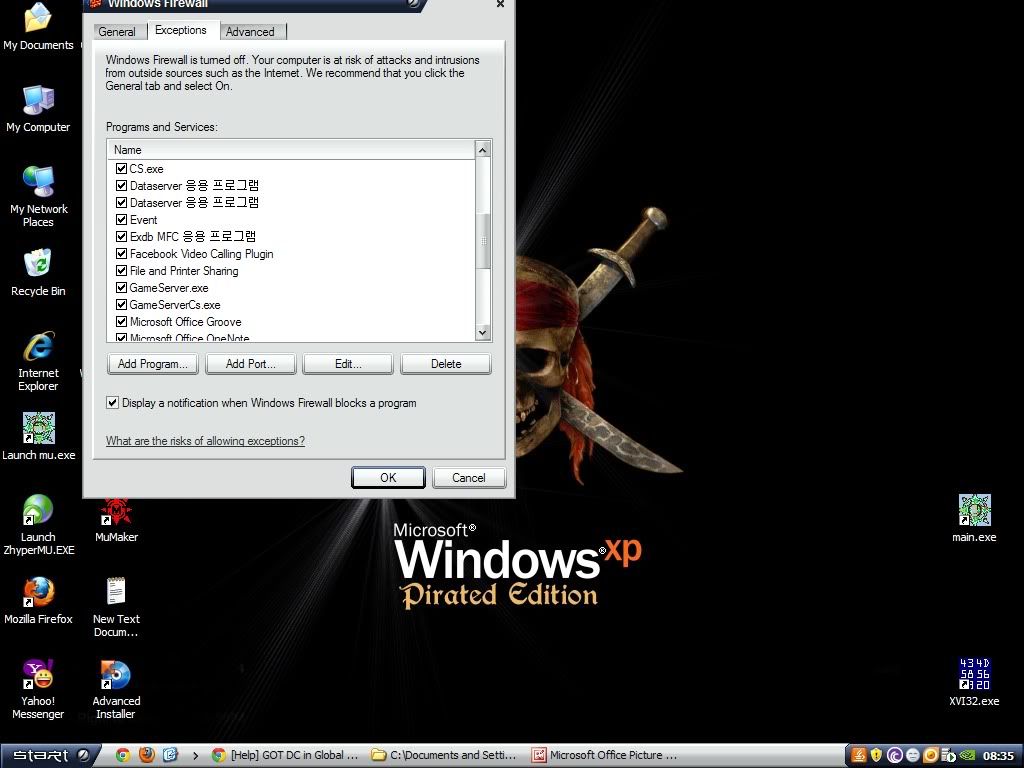Viewport: 1024px width, 768px height.
Task: Switch to the General tab
Action: pos(117,32)
